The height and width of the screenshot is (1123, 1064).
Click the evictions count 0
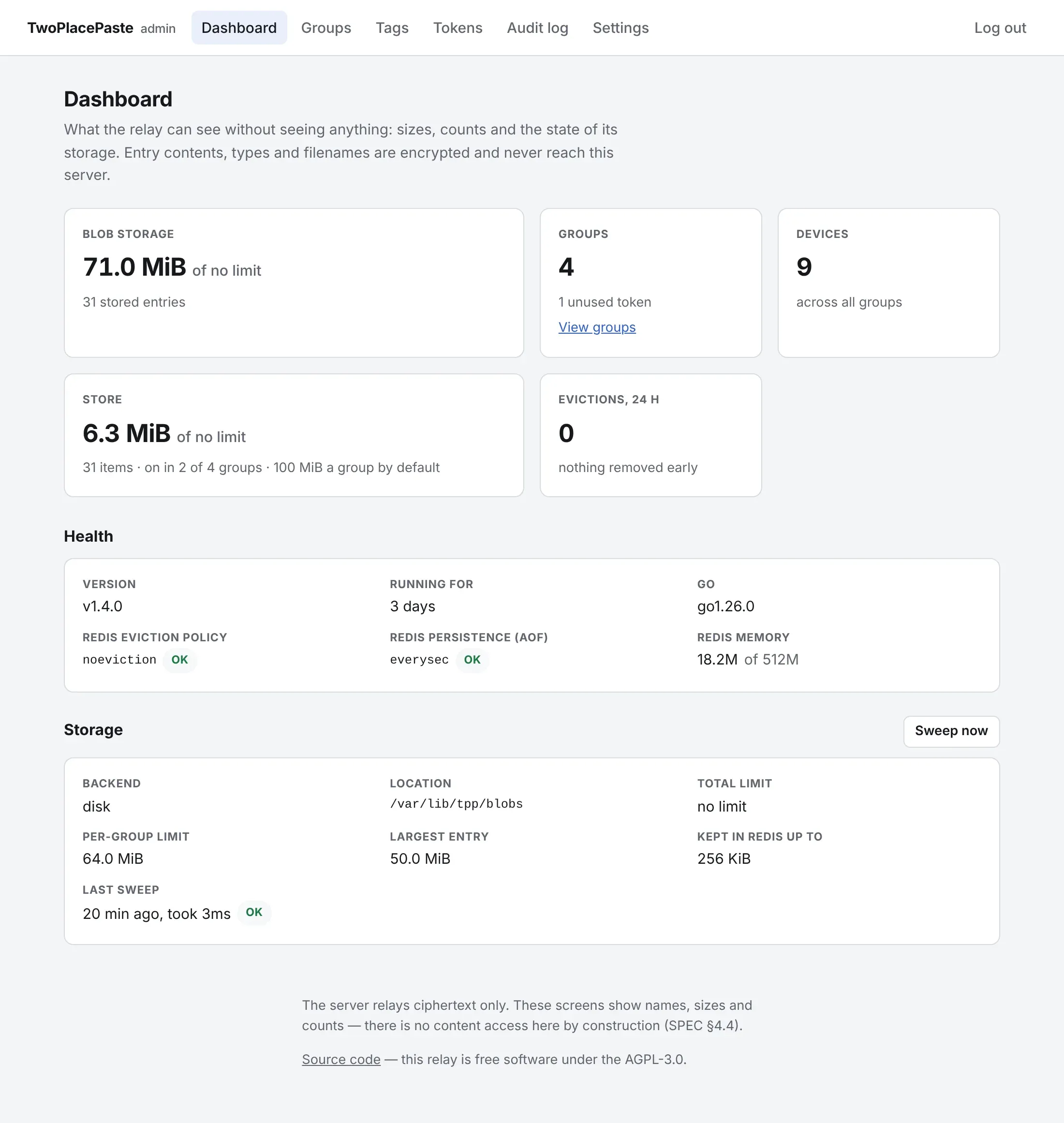tap(566, 433)
